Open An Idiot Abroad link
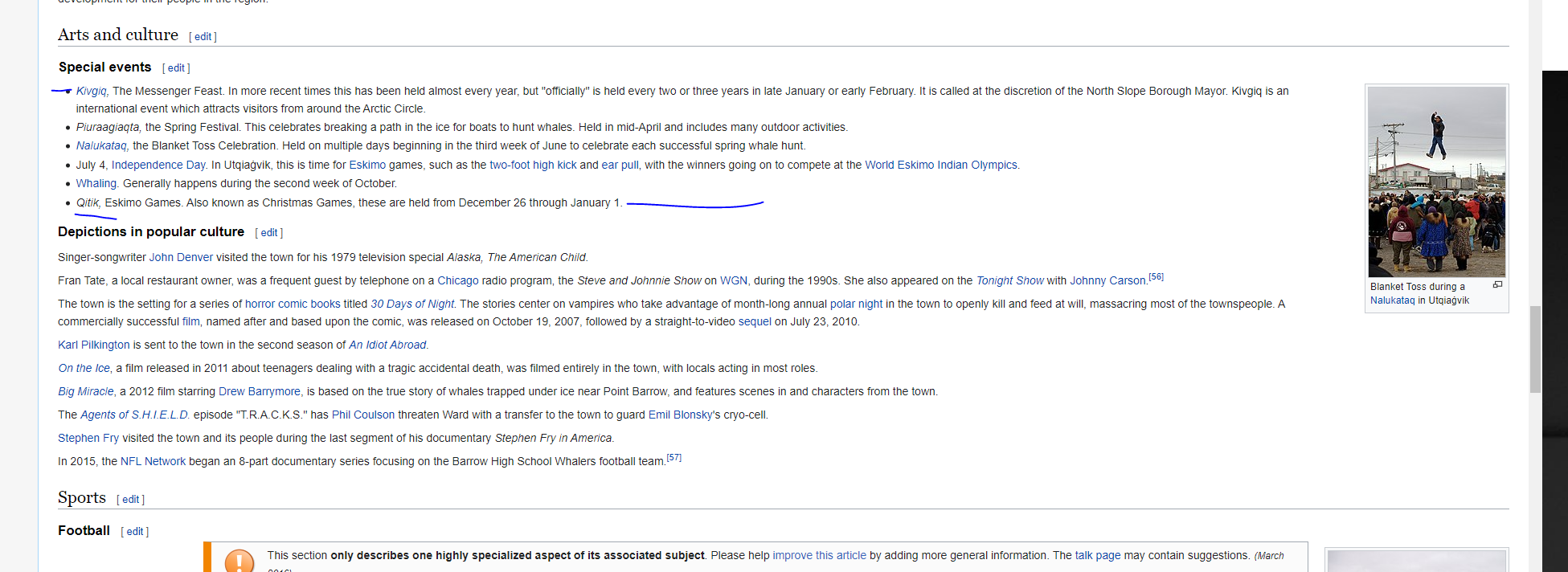1568x572 pixels. click(387, 345)
